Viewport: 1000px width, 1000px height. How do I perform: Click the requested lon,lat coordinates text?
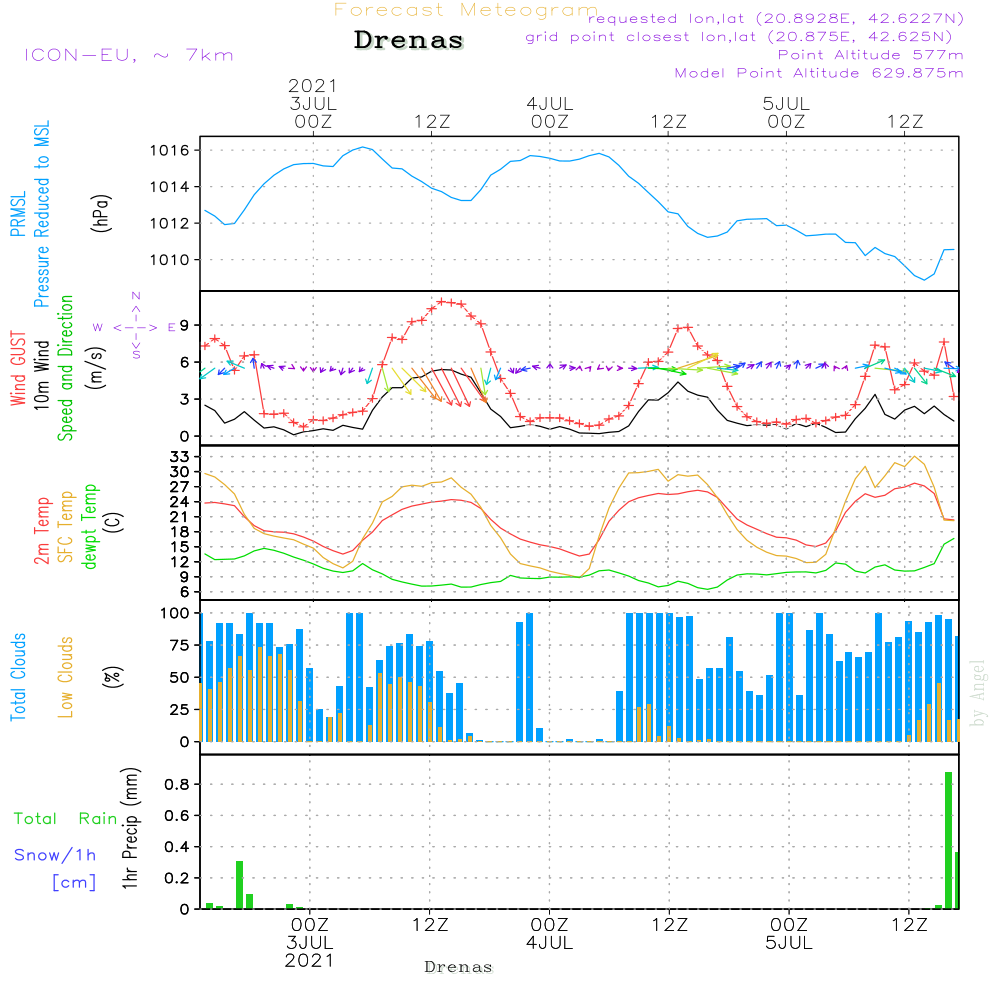point(775,18)
